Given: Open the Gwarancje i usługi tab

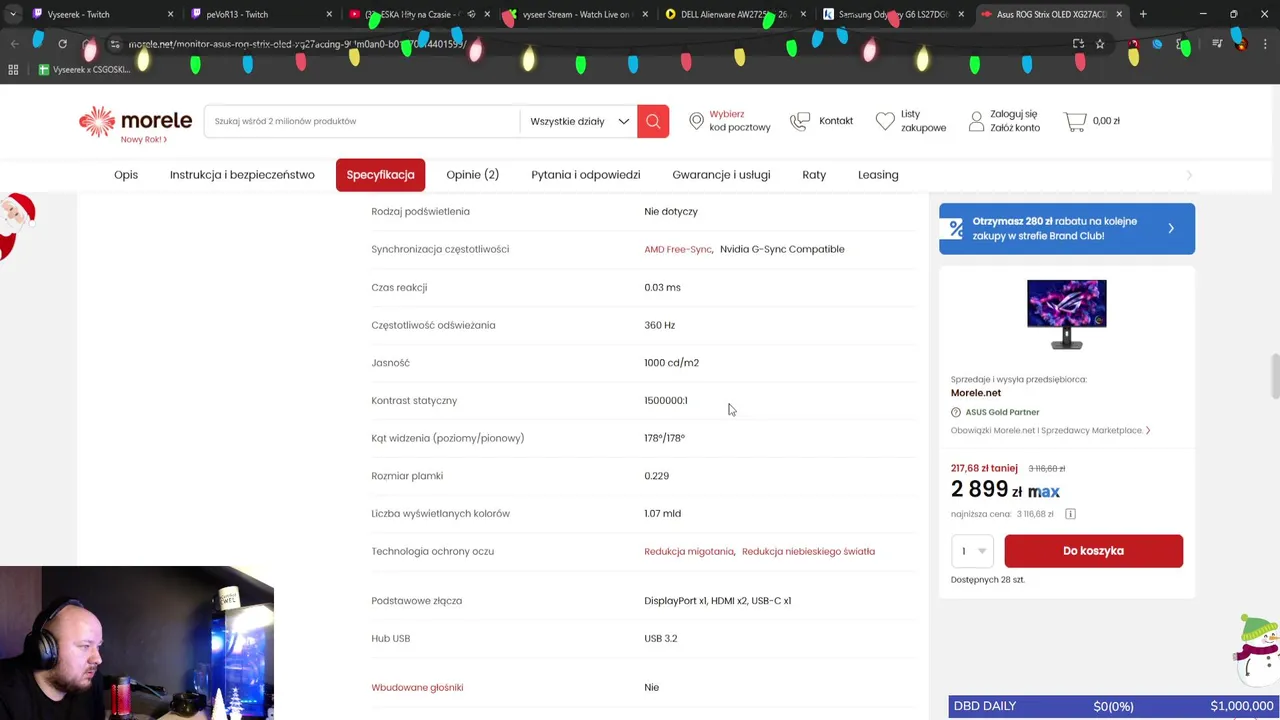Looking at the screenshot, I should (721, 175).
